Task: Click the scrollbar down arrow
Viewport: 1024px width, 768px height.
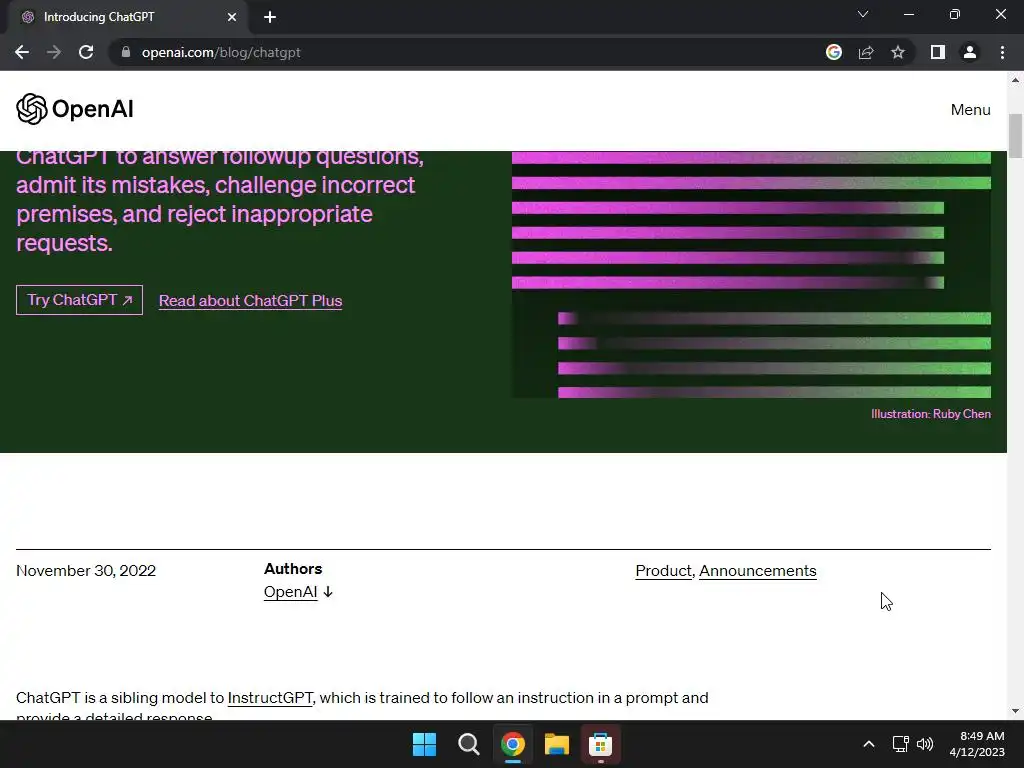Action: coord(1015,711)
